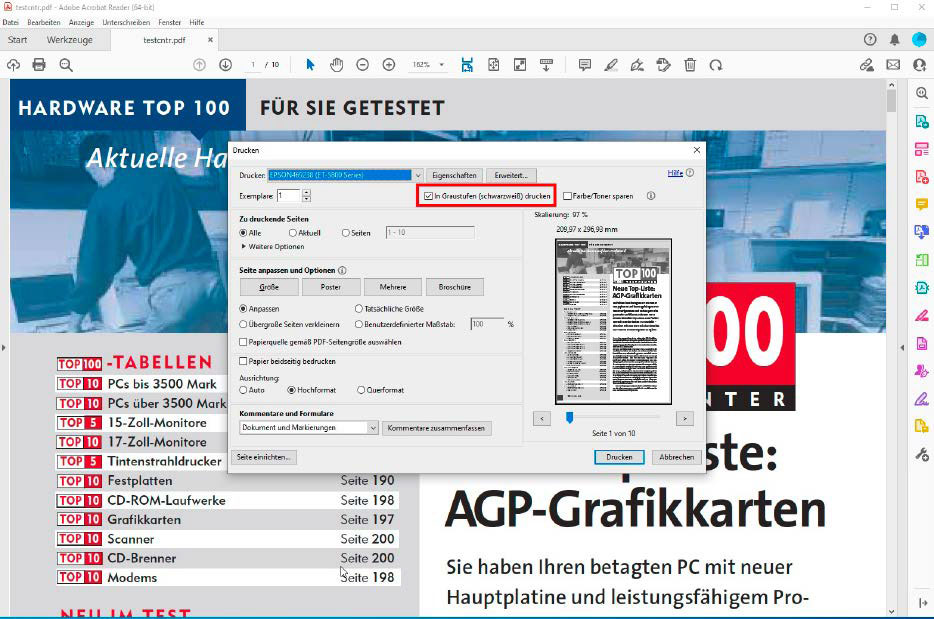Enable Farbe/Toner sparen checkbox
Viewport: 934px width, 619px height.
click(x=567, y=196)
